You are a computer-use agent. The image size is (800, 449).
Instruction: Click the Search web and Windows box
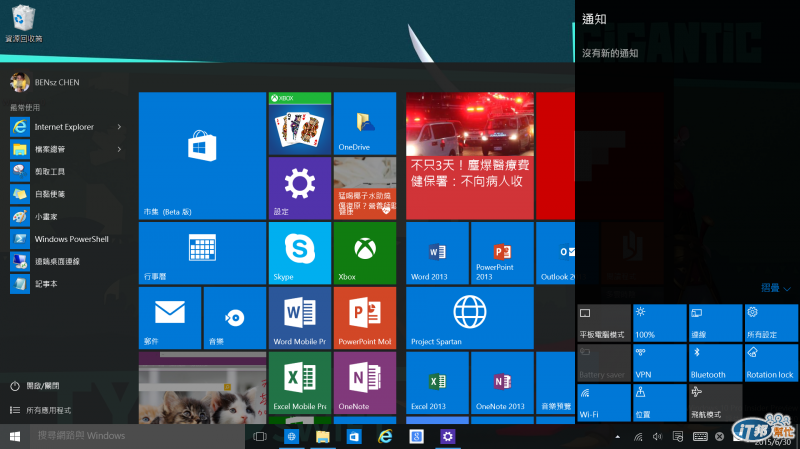click(138, 436)
